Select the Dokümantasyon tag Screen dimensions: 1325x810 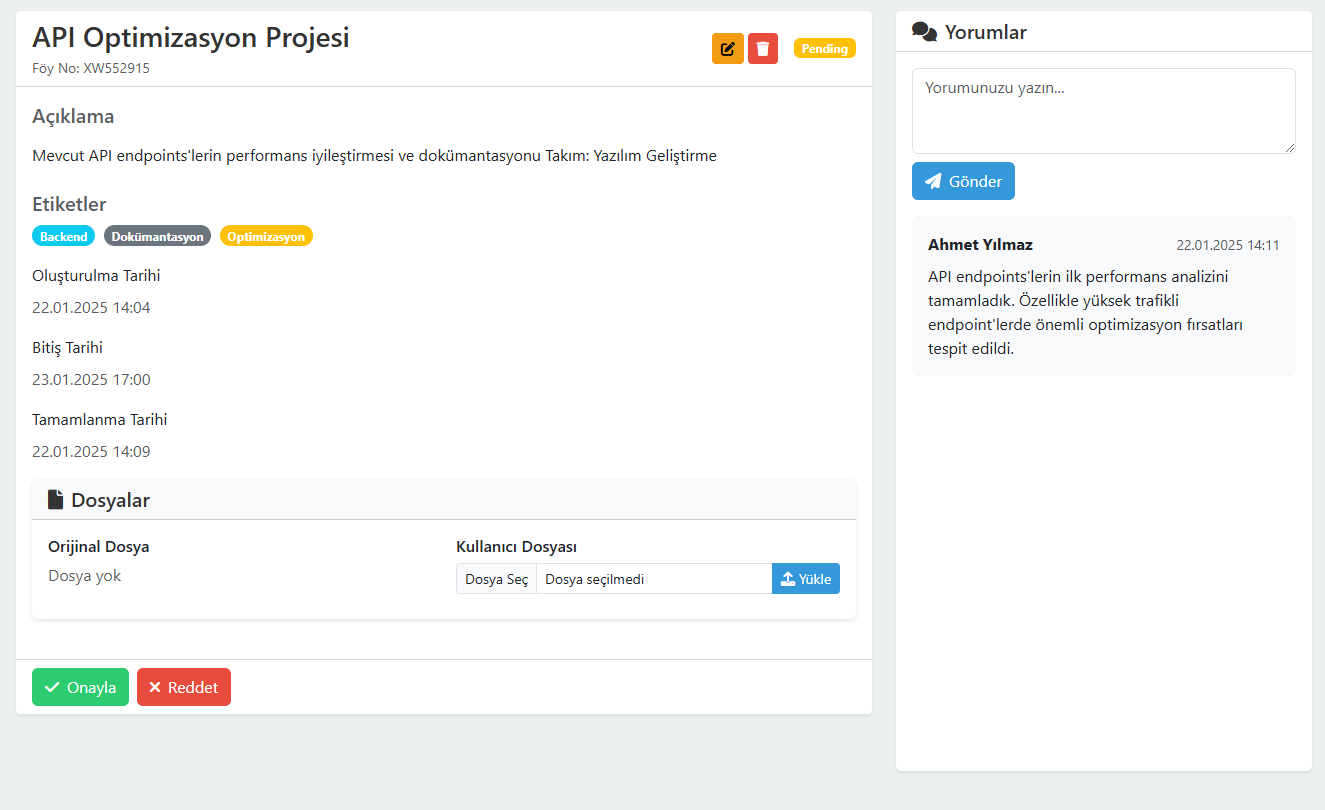click(157, 237)
